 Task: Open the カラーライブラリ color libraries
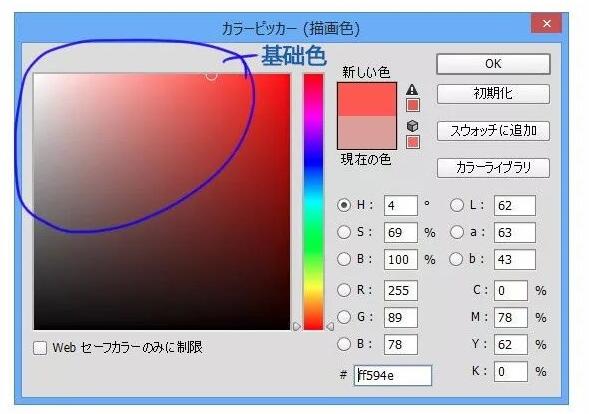coord(493,168)
